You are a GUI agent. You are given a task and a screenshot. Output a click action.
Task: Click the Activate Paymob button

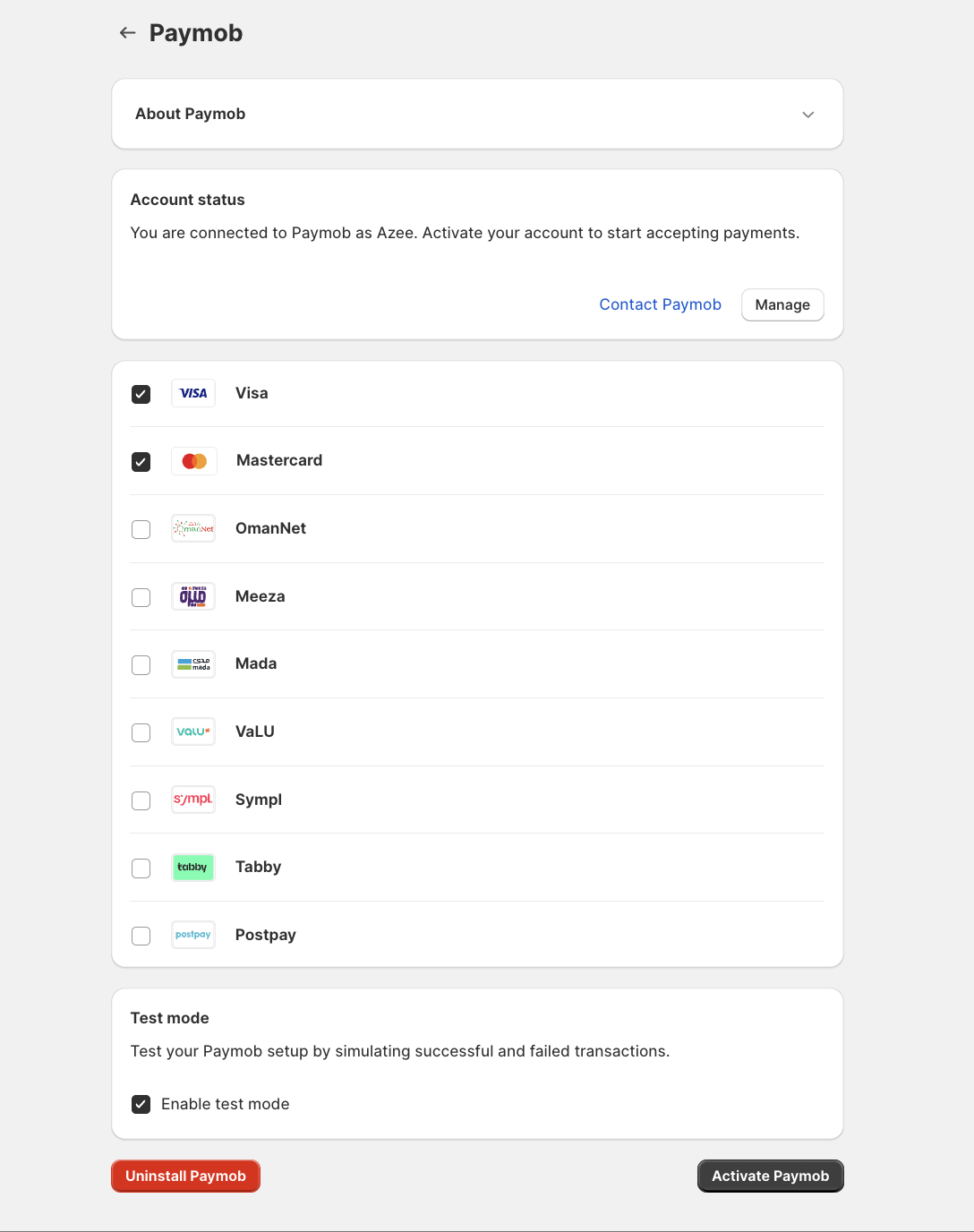click(771, 1176)
